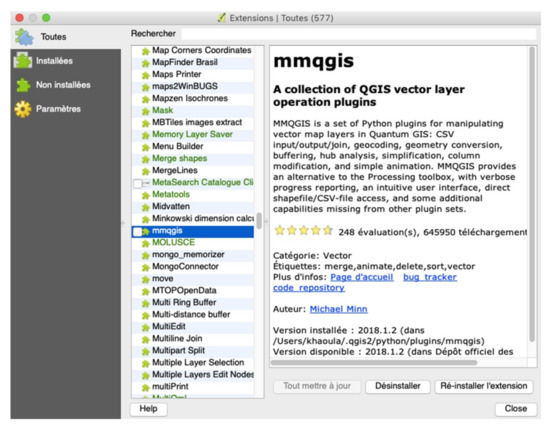Rate mmqgis with the first star
The width and height of the screenshot is (550, 426).
(x=280, y=231)
